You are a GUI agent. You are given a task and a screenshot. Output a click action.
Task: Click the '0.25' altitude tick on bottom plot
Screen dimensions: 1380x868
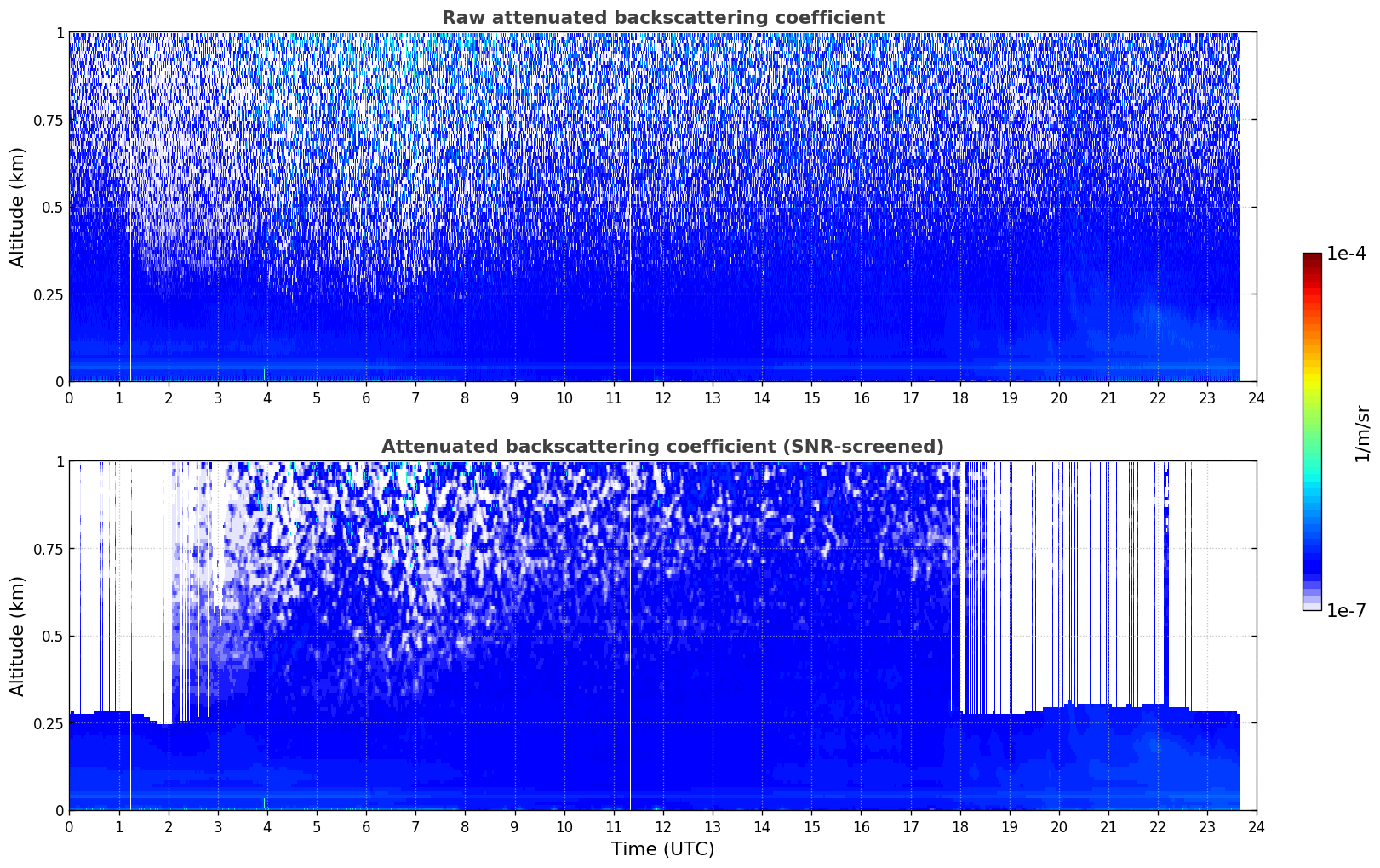tap(49, 723)
